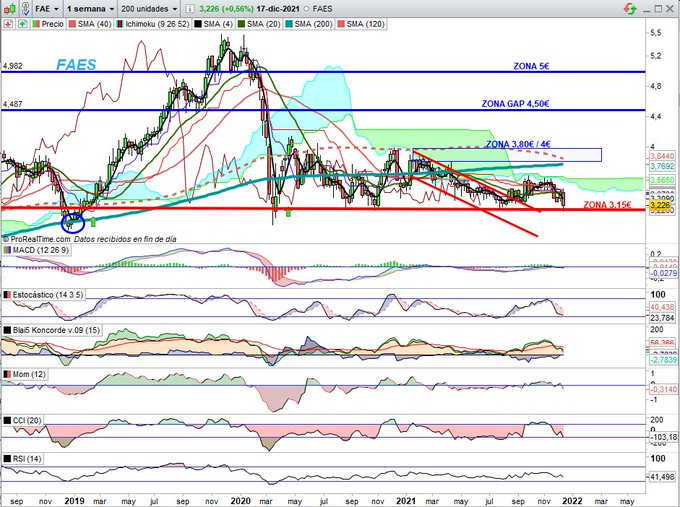680x507 pixels.
Task: Click the teal SMA (200) swatch icon
Action: [289, 24]
